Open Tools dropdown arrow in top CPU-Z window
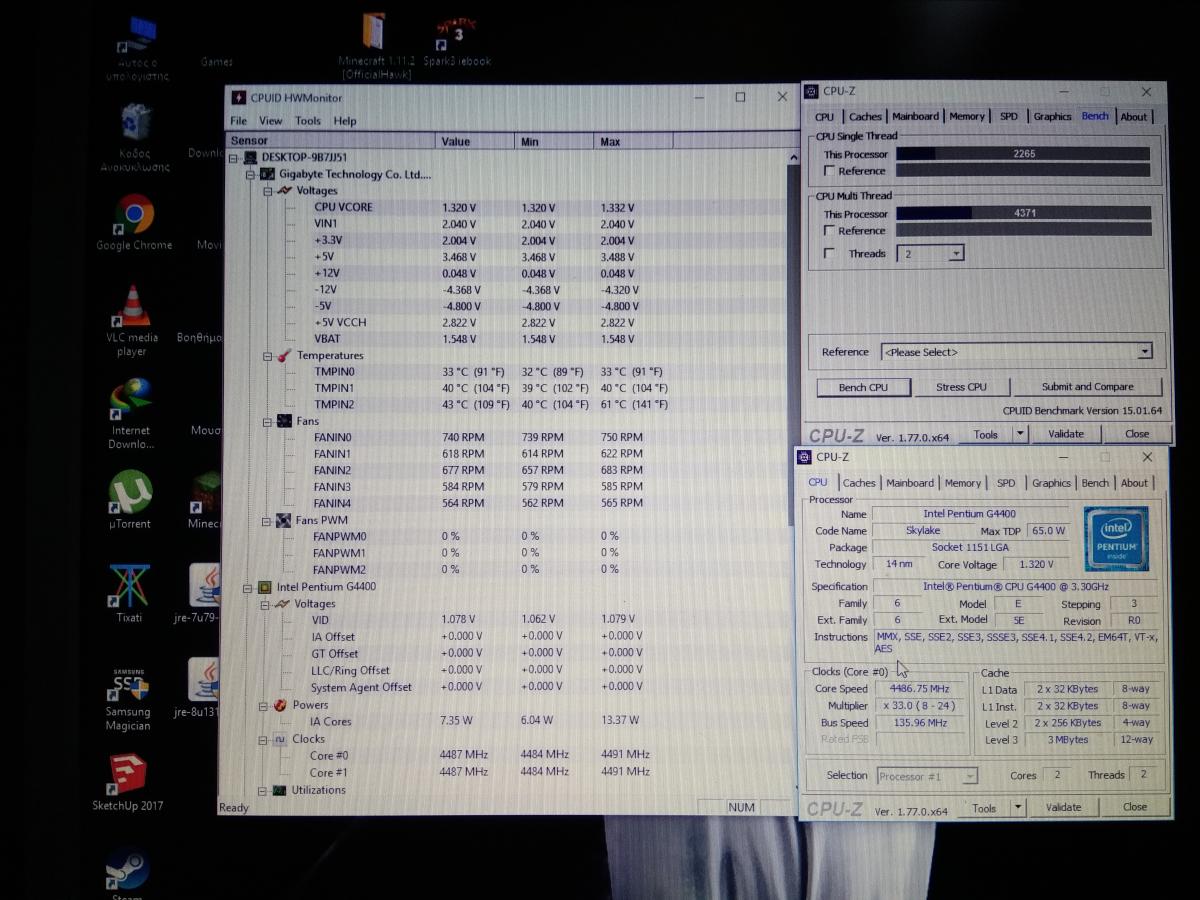1200x900 pixels. (1019, 434)
